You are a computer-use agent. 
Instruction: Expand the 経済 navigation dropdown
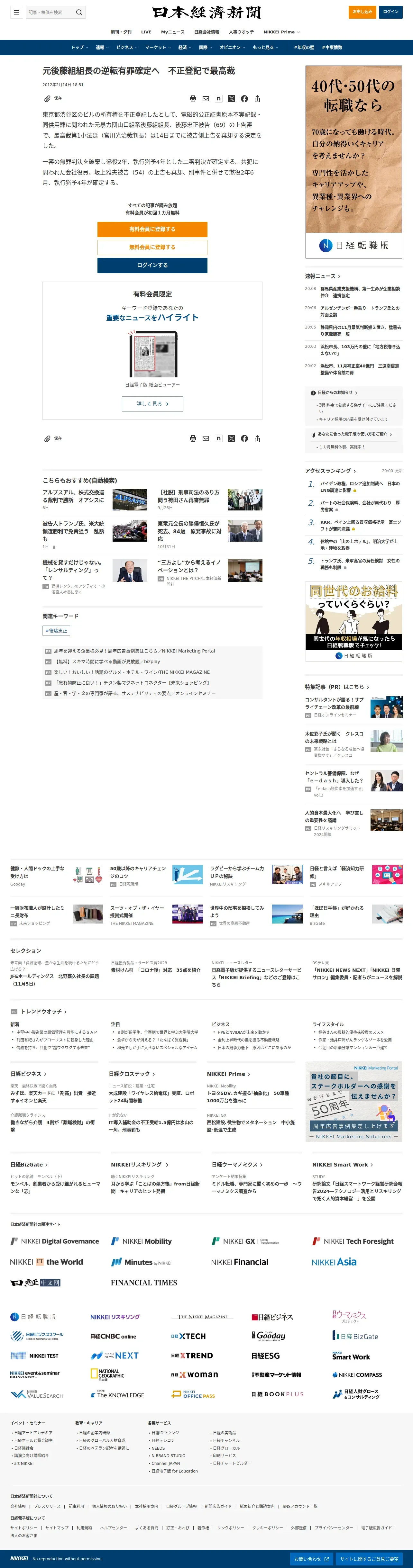pyautogui.click(x=185, y=48)
